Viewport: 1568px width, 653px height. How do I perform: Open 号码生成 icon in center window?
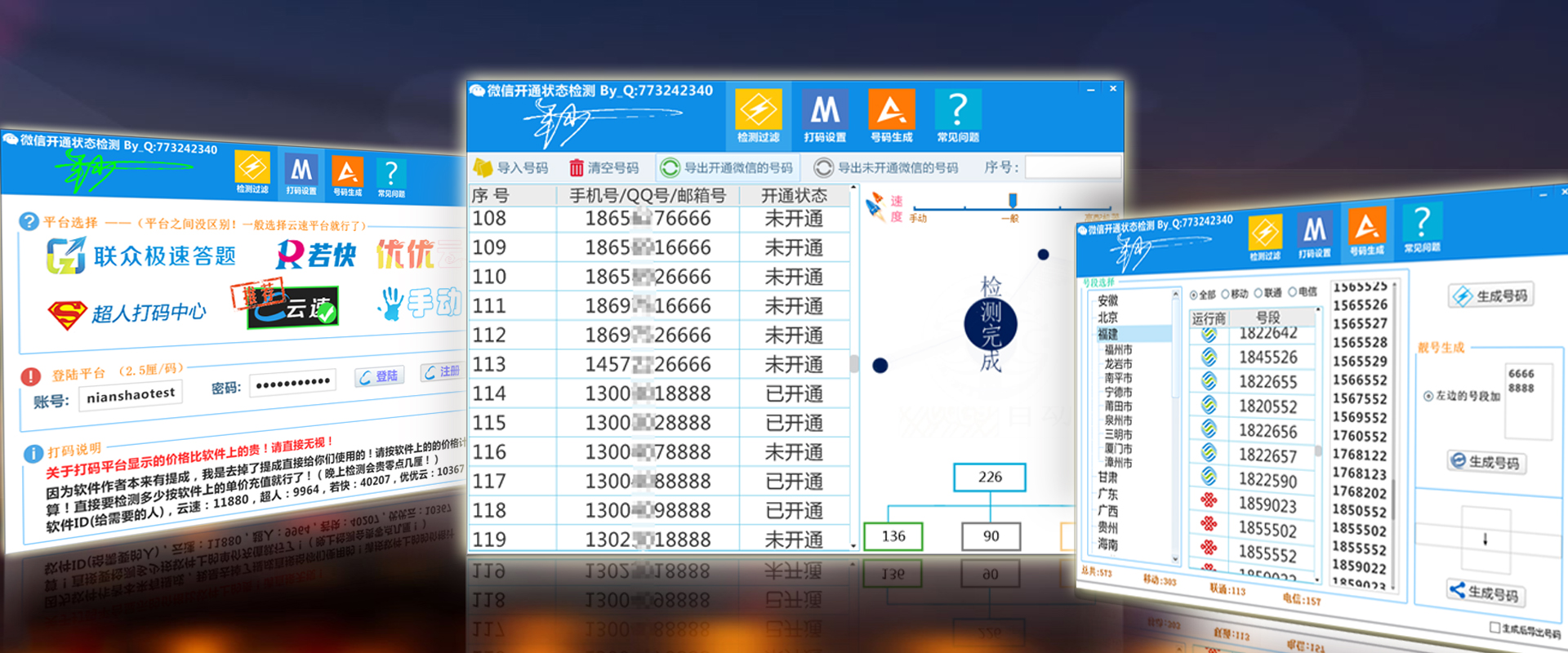point(891,116)
